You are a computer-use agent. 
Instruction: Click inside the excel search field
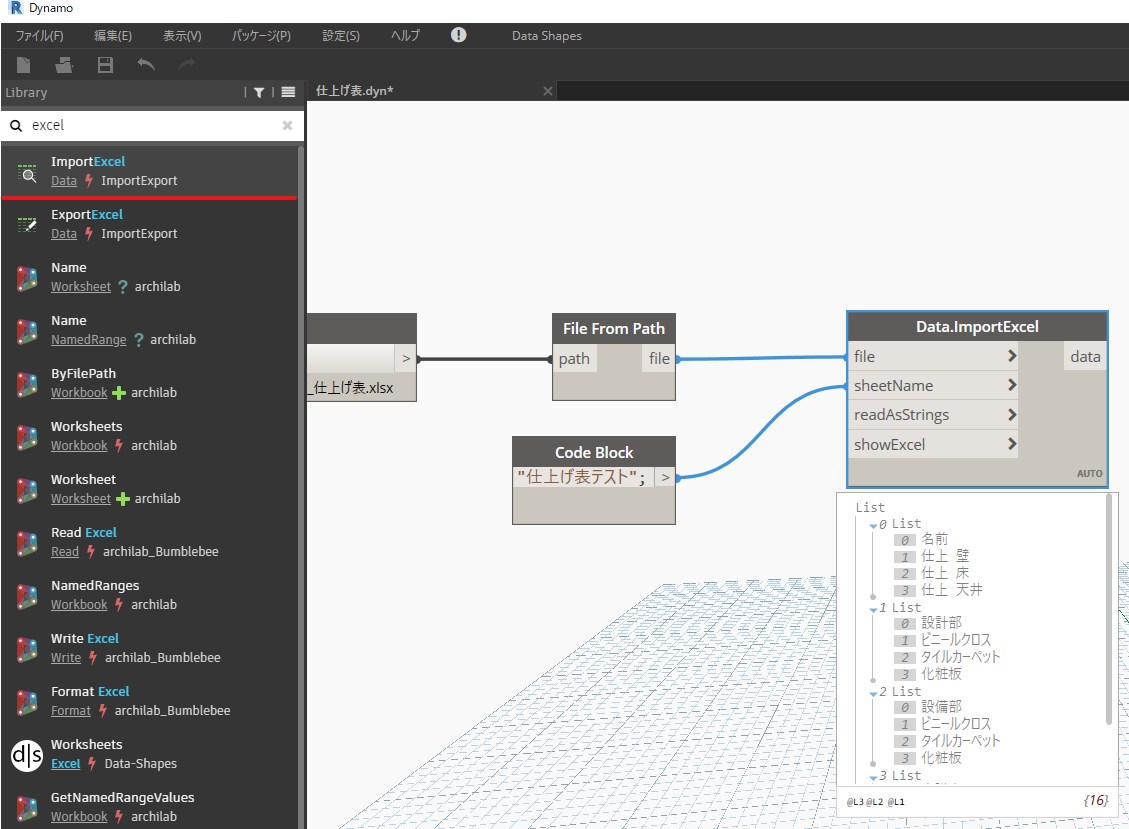[155, 125]
